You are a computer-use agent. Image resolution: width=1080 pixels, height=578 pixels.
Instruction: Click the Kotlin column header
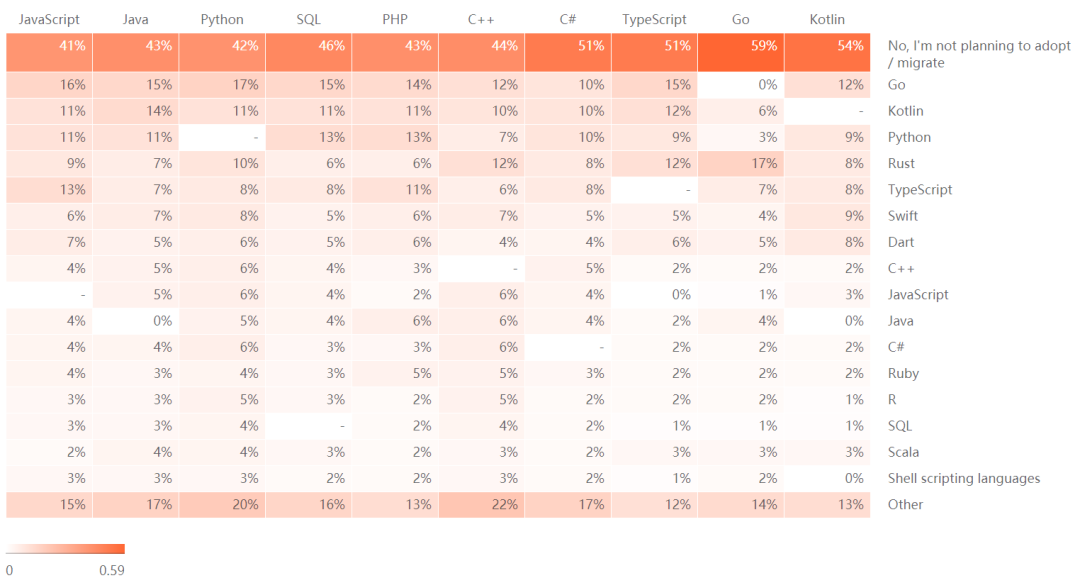click(827, 20)
